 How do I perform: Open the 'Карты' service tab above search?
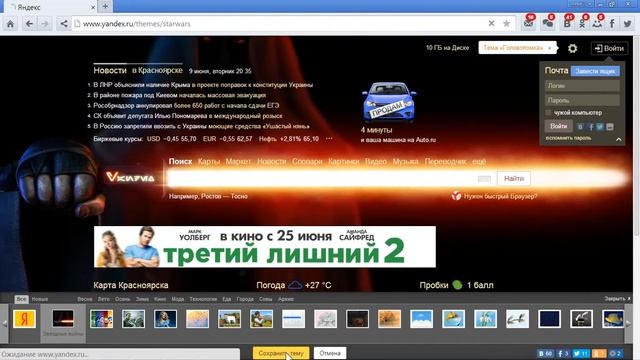coord(209,162)
